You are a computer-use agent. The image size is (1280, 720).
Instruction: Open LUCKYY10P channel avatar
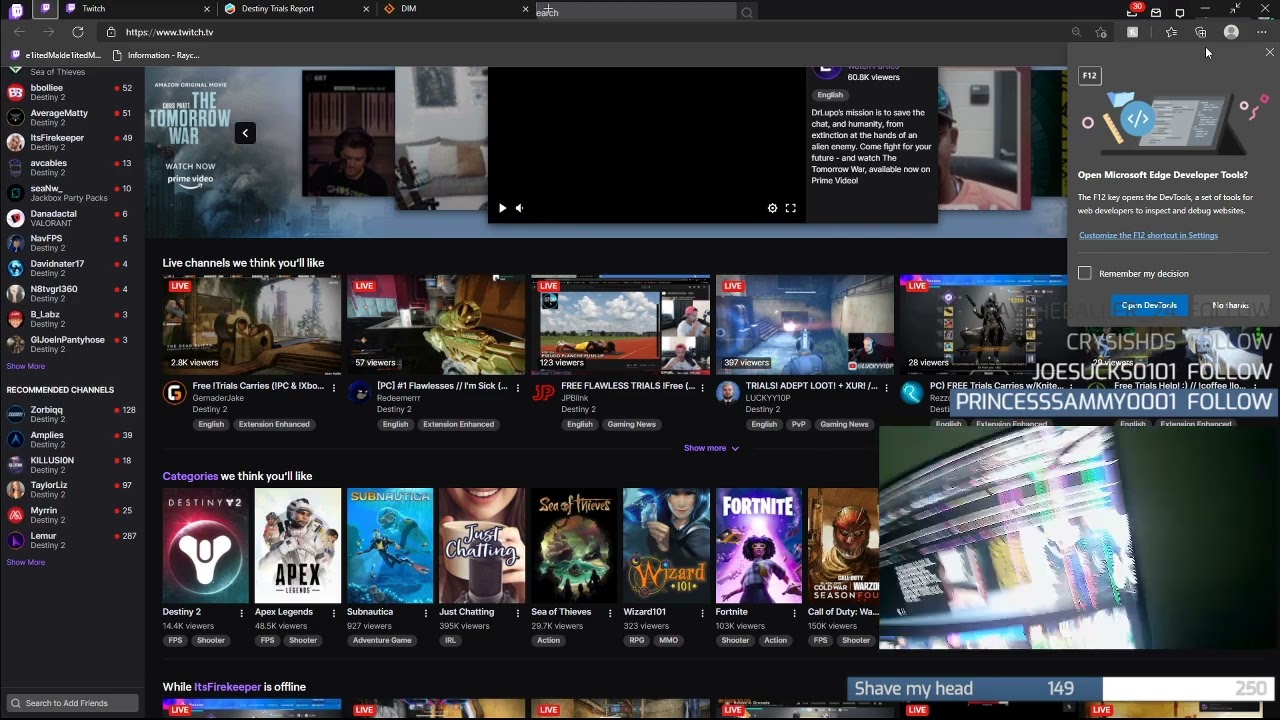727,393
